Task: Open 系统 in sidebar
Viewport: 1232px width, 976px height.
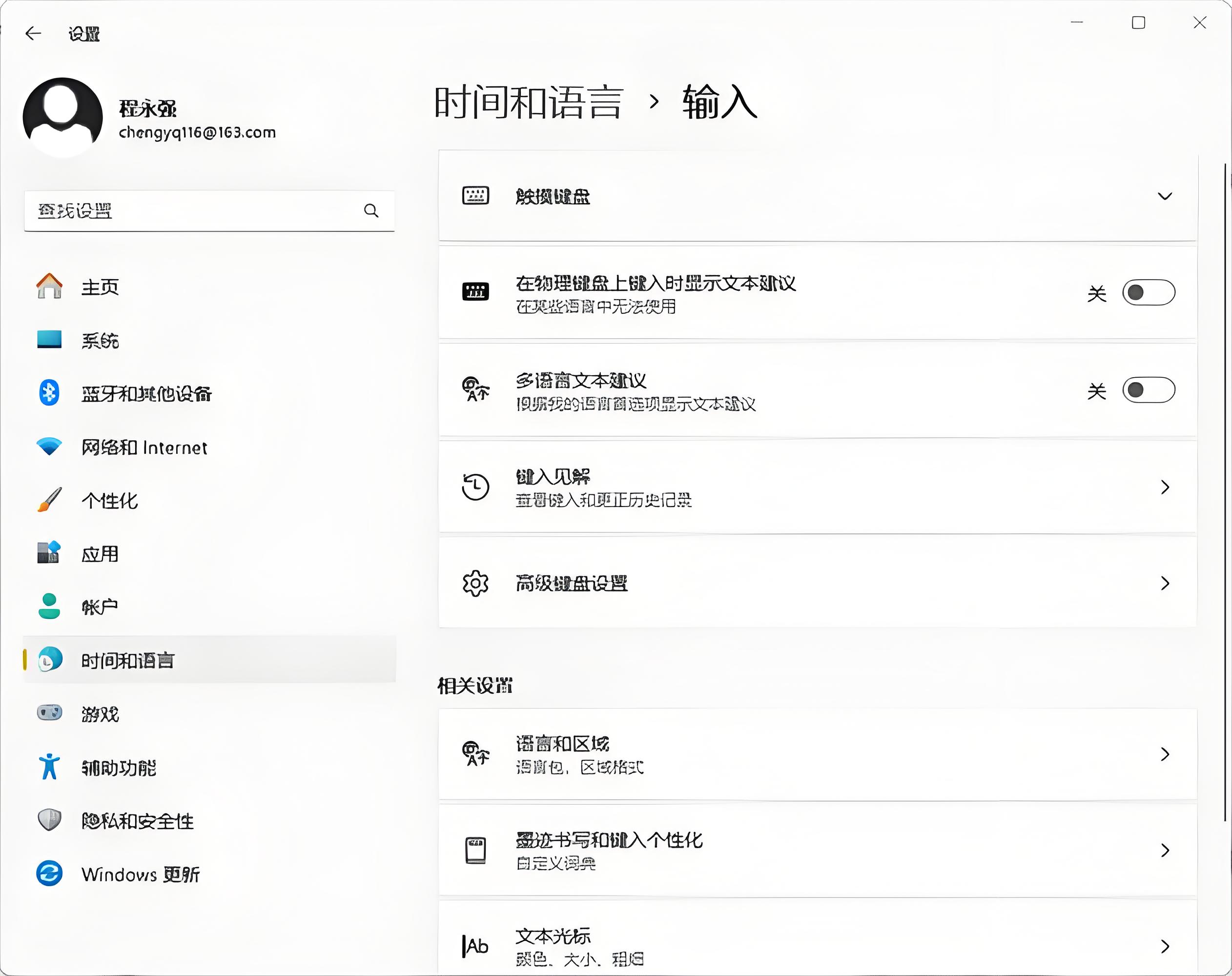Action: 100,341
